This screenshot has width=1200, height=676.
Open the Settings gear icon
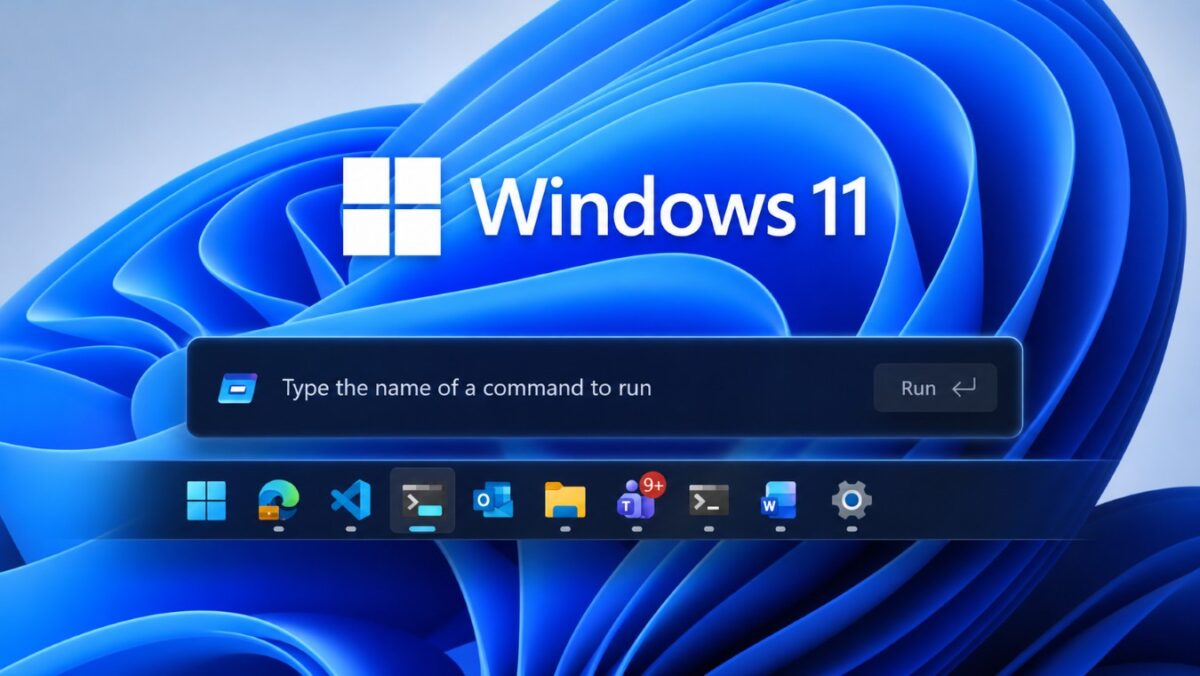pyautogui.click(x=852, y=499)
